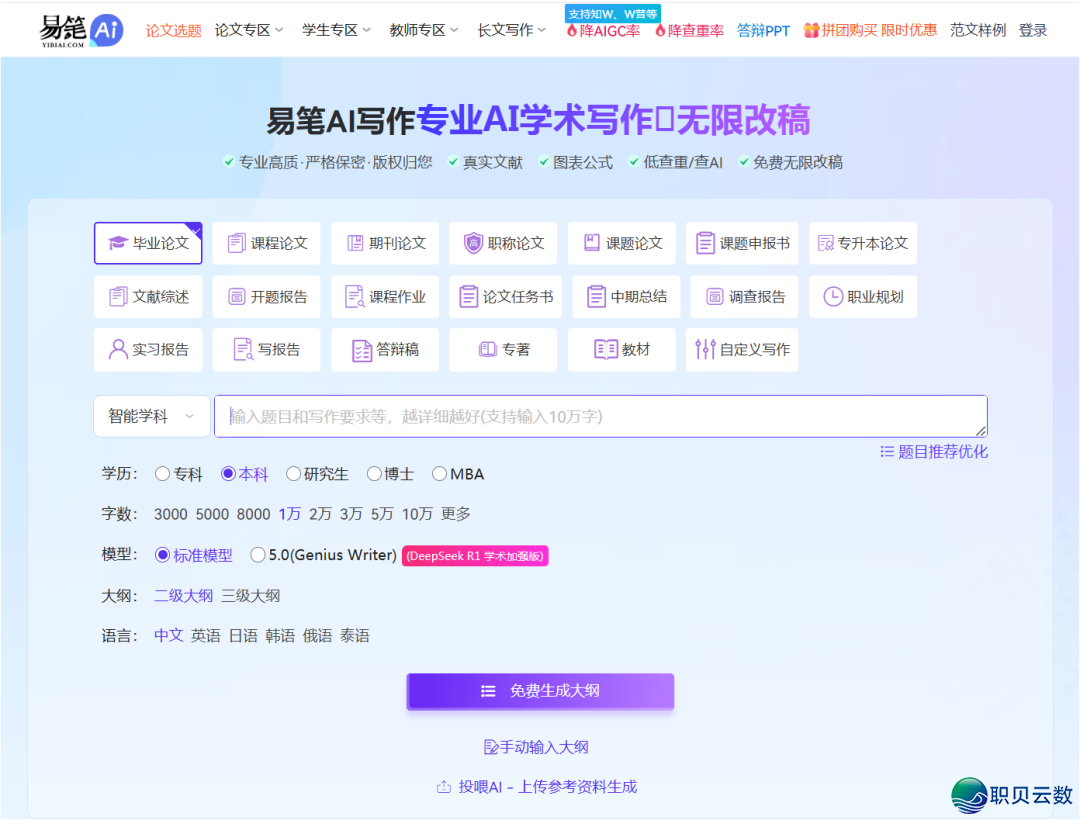This screenshot has height=820, width=1080.
Task: Click the 教材 open-book icon
Action: click(x=606, y=350)
